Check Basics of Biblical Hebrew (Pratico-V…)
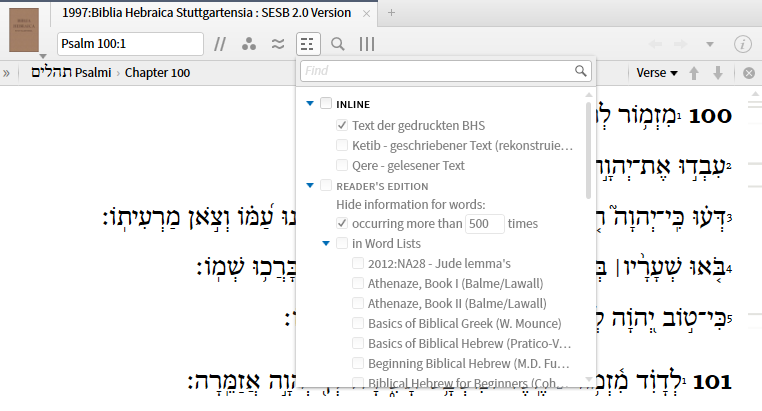The image size is (762, 411). pyautogui.click(x=358, y=343)
